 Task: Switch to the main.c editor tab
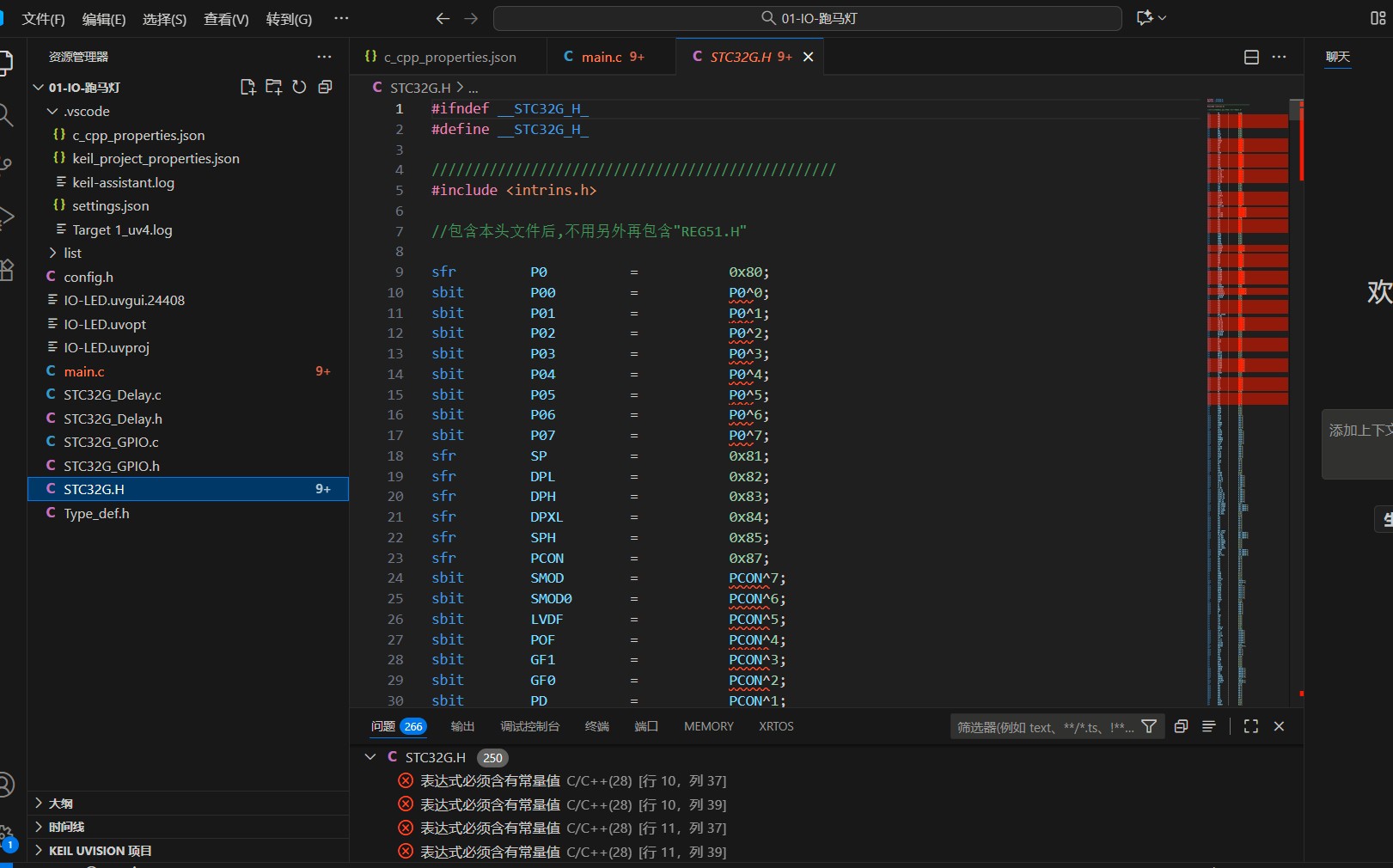pos(602,57)
